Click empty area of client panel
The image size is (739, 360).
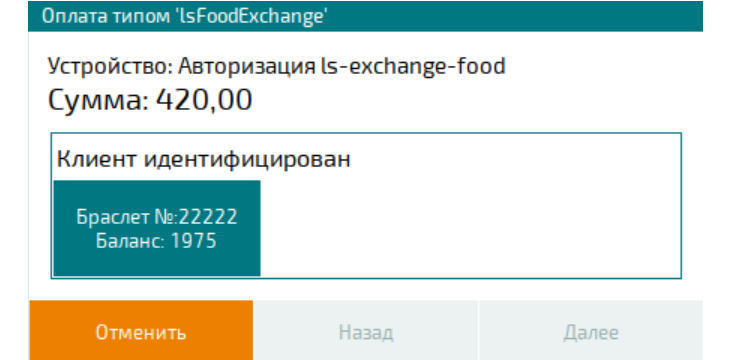pyautogui.click(x=469, y=228)
